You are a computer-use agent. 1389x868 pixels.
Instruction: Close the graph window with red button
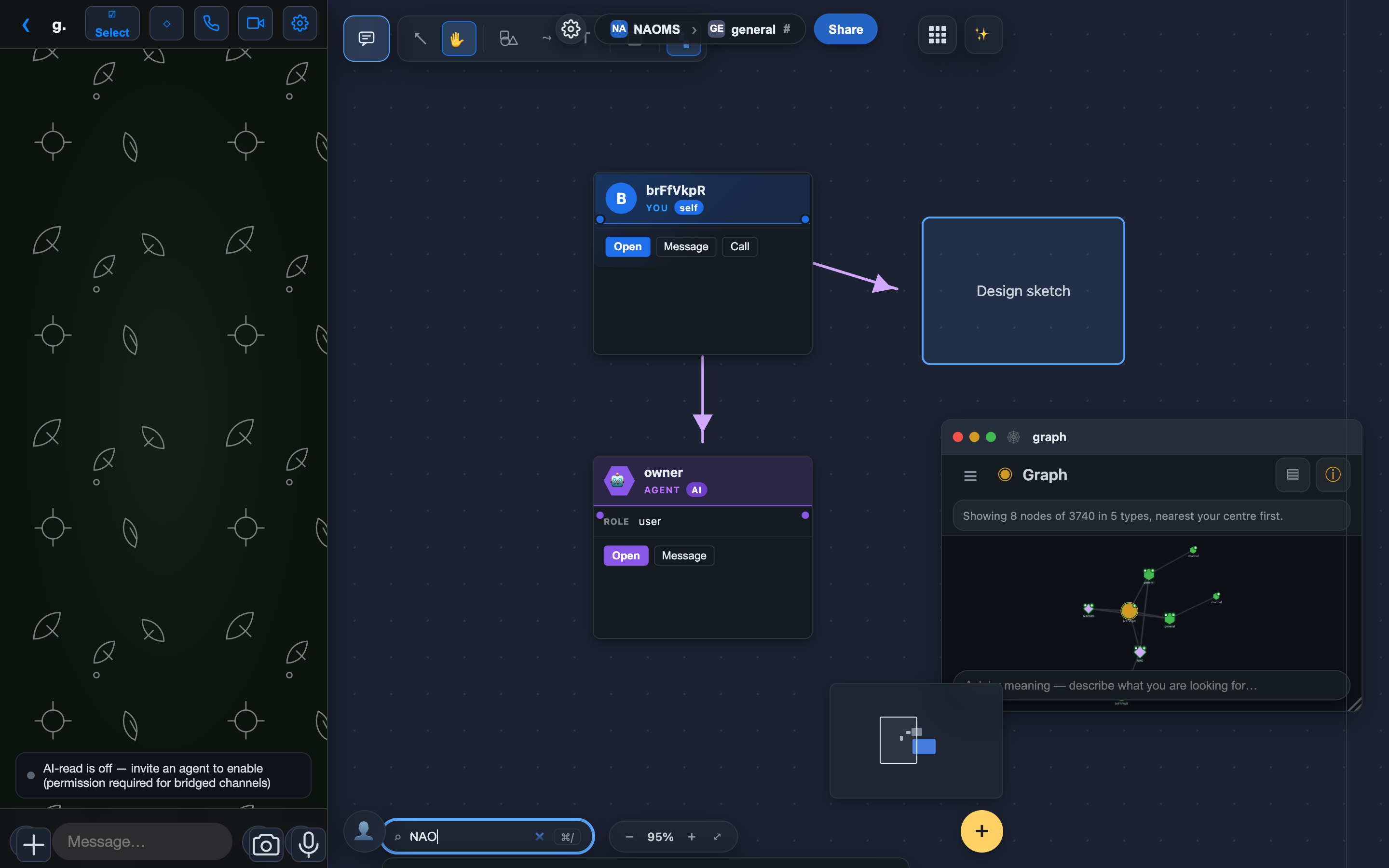point(958,437)
